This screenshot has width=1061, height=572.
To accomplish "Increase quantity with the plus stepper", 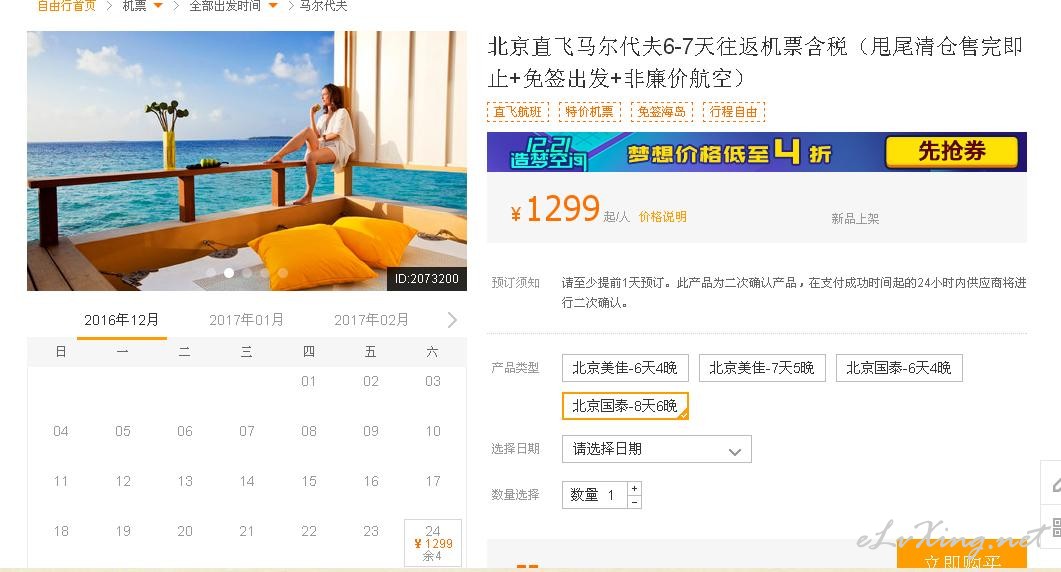I will [634, 488].
